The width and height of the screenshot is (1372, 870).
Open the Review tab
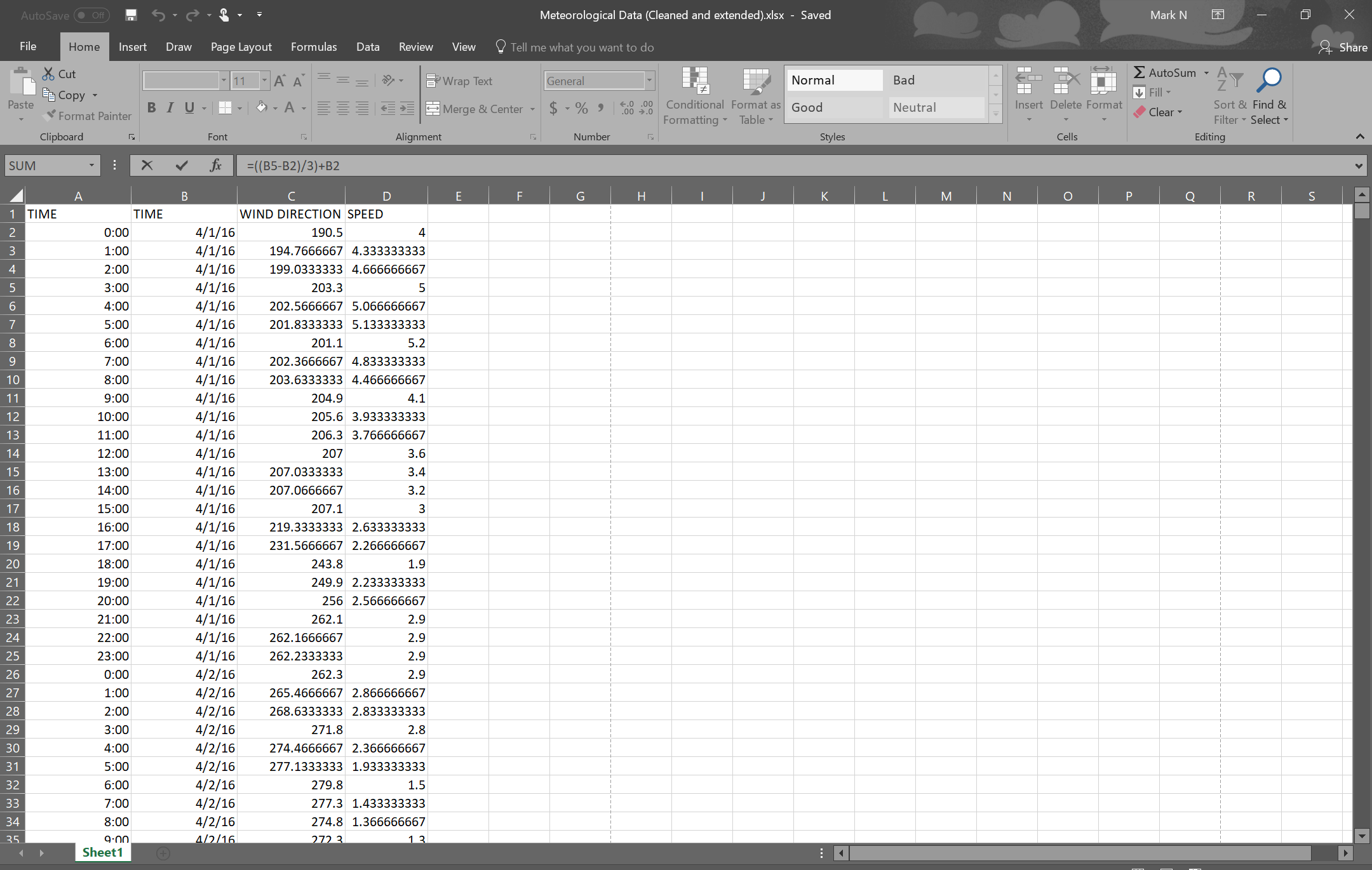(415, 46)
